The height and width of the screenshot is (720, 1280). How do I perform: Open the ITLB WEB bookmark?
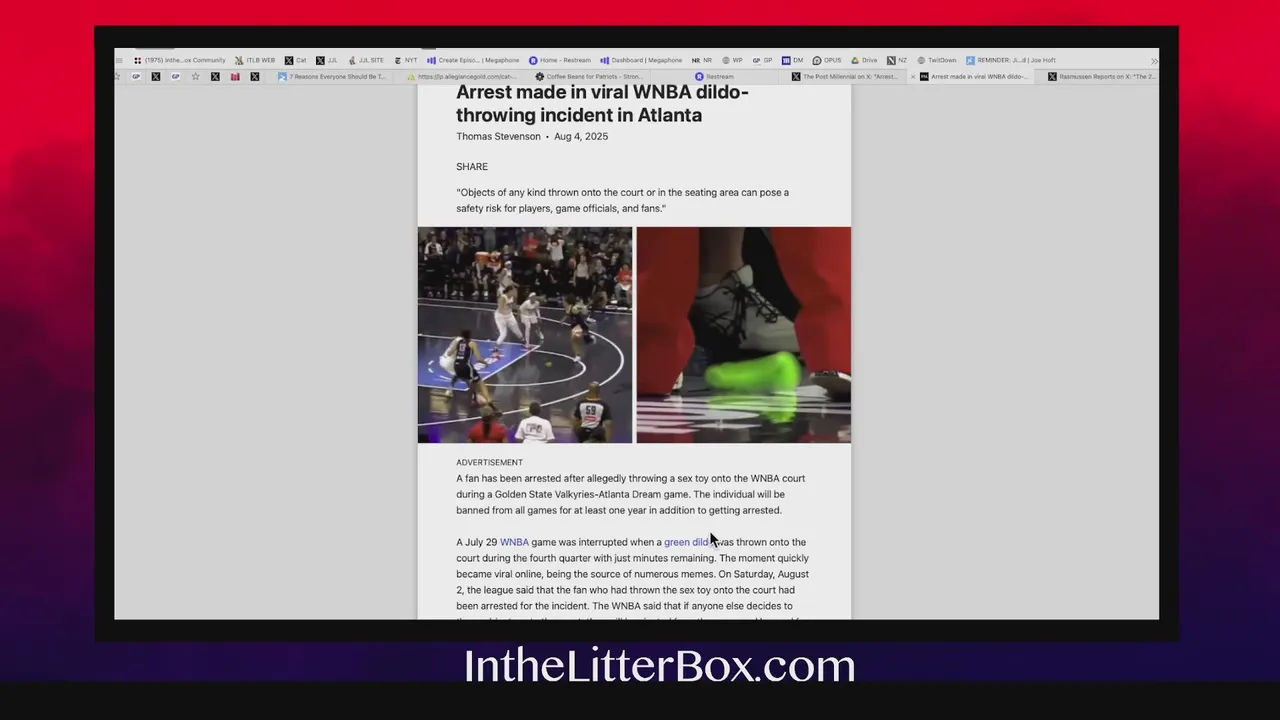coord(255,60)
